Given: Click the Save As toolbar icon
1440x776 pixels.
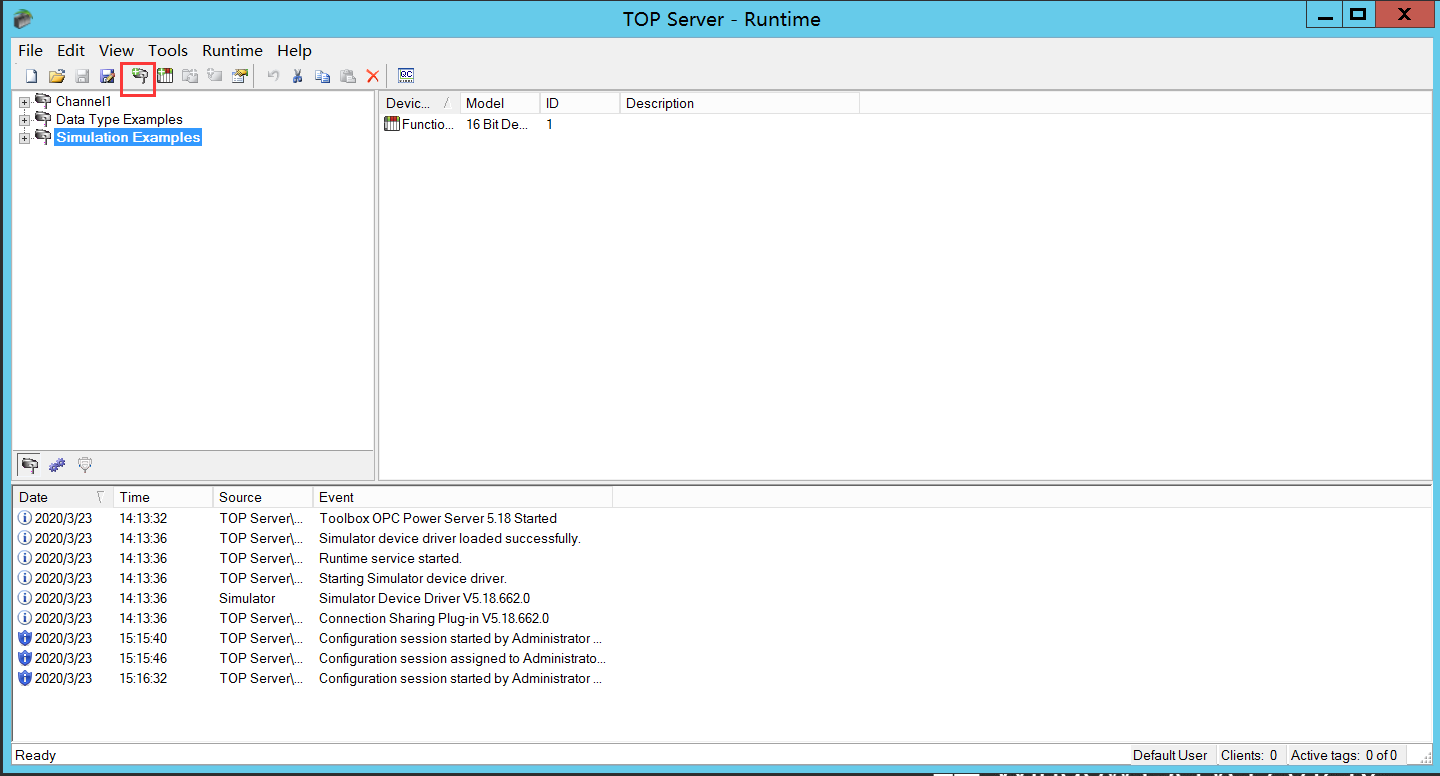Looking at the screenshot, I should [107, 76].
